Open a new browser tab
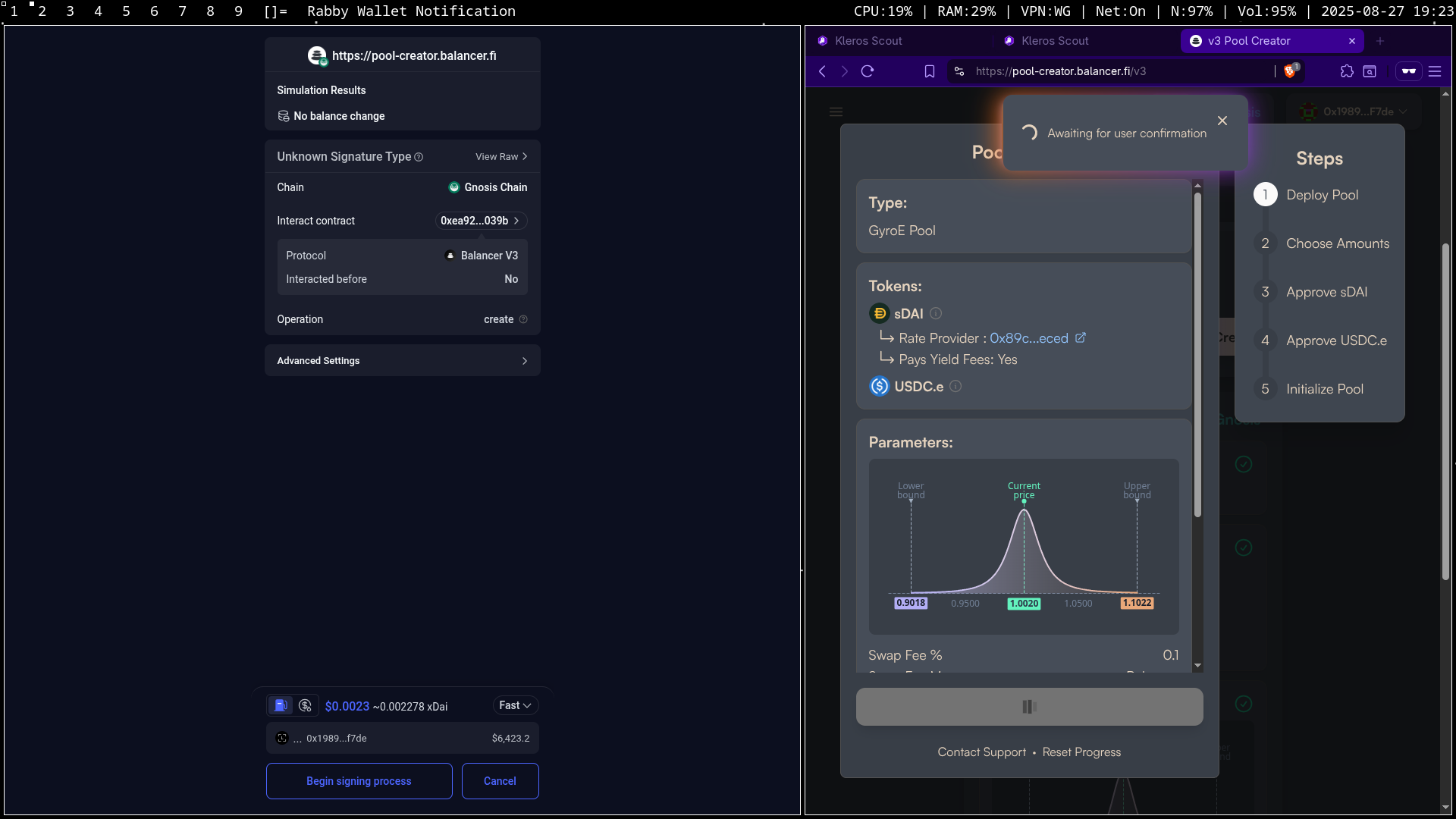 coord(1380,41)
